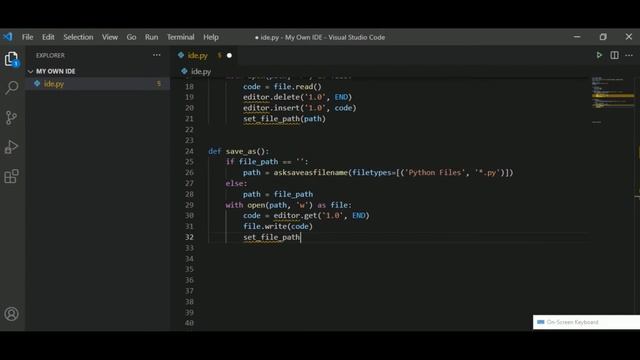
Task: Open the Extensions view icon
Action: (x=11, y=176)
